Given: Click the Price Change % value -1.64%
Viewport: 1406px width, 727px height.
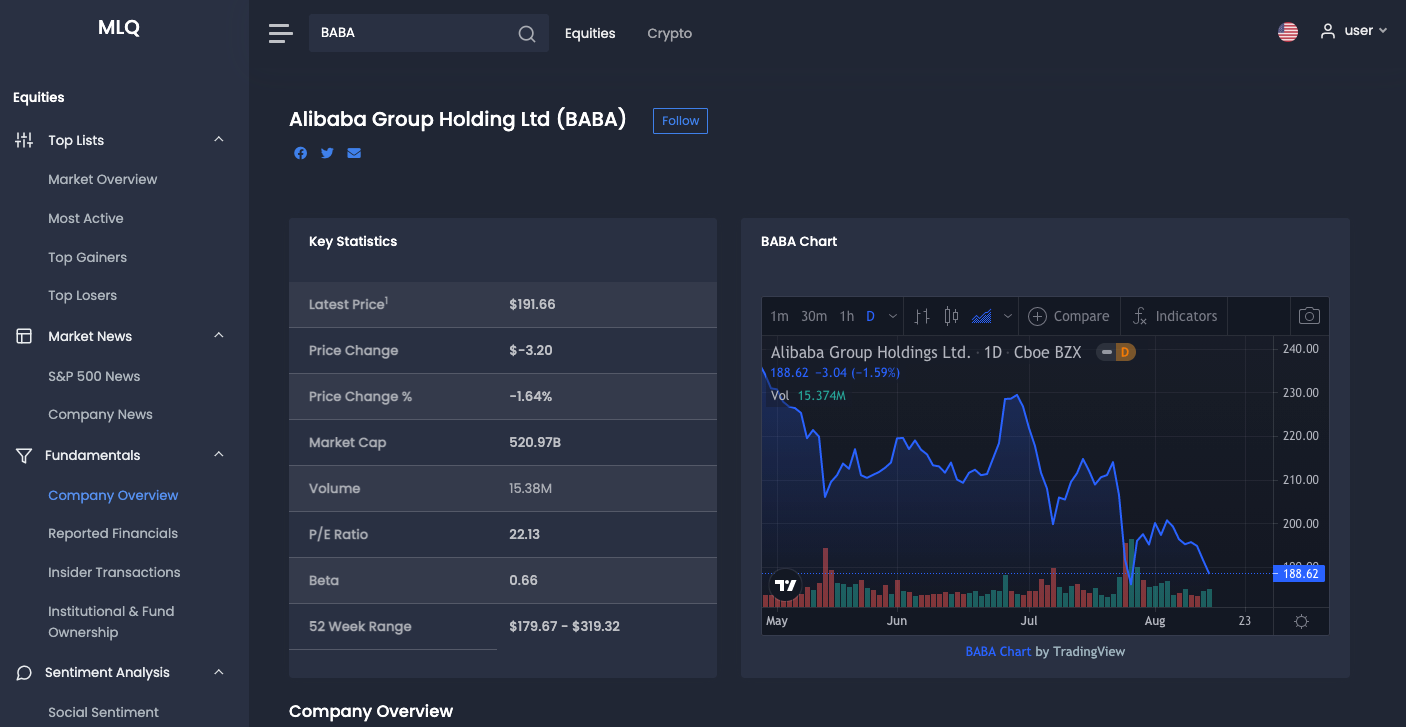Looking at the screenshot, I should (531, 396).
